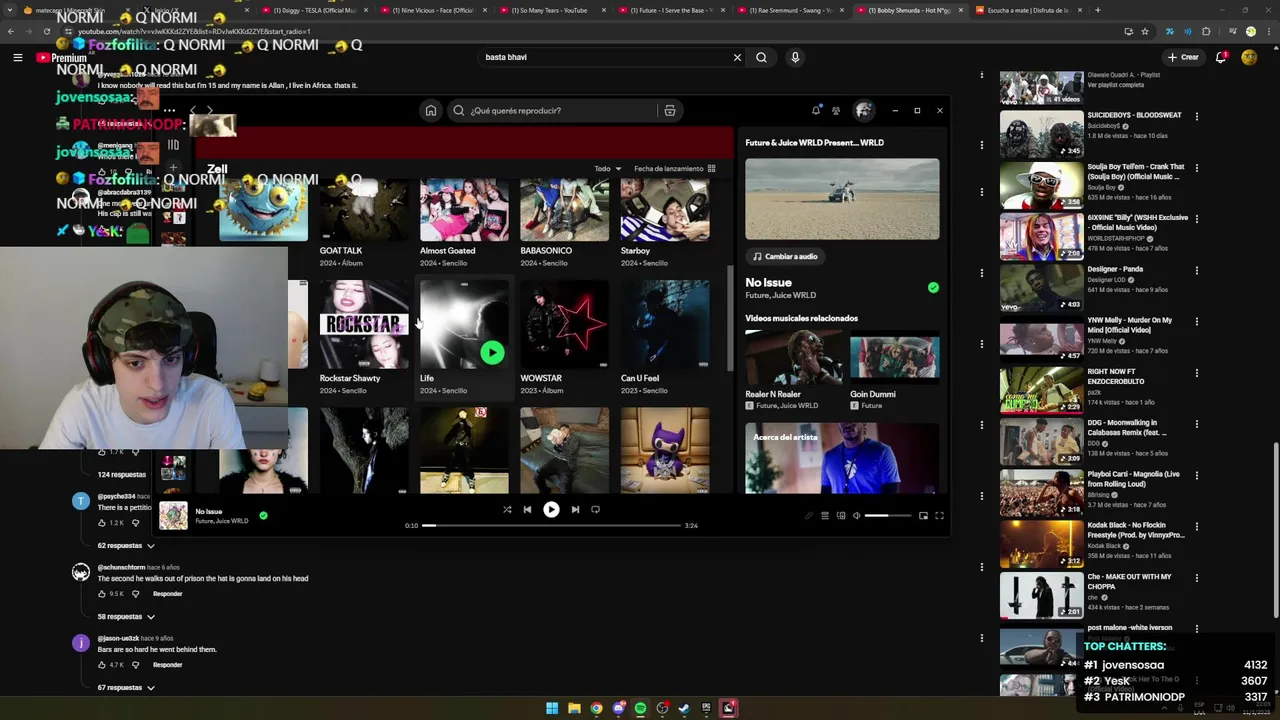Expand the Todo filter dropdown
Screen dimensions: 1280x720
click(x=608, y=169)
